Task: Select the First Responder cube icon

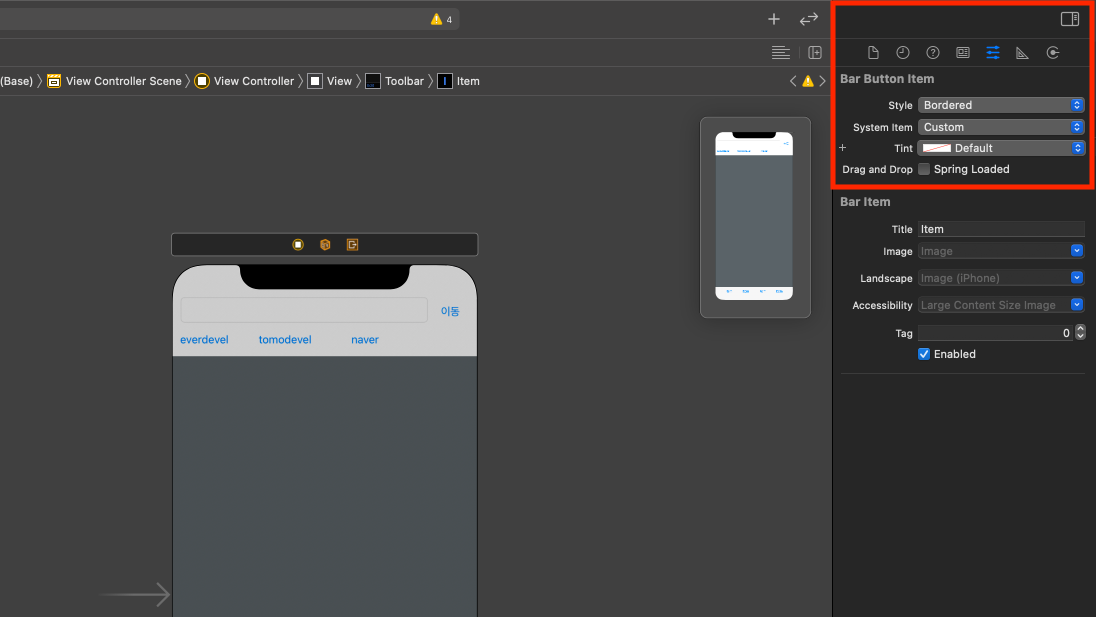Action: click(x=325, y=245)
